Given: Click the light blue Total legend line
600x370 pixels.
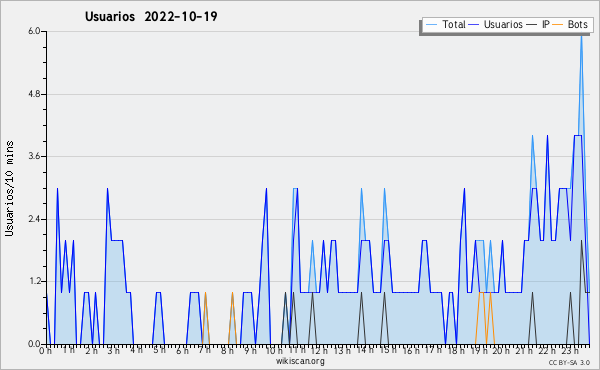Looking at the screenshot, I should [x=431, y=25].
